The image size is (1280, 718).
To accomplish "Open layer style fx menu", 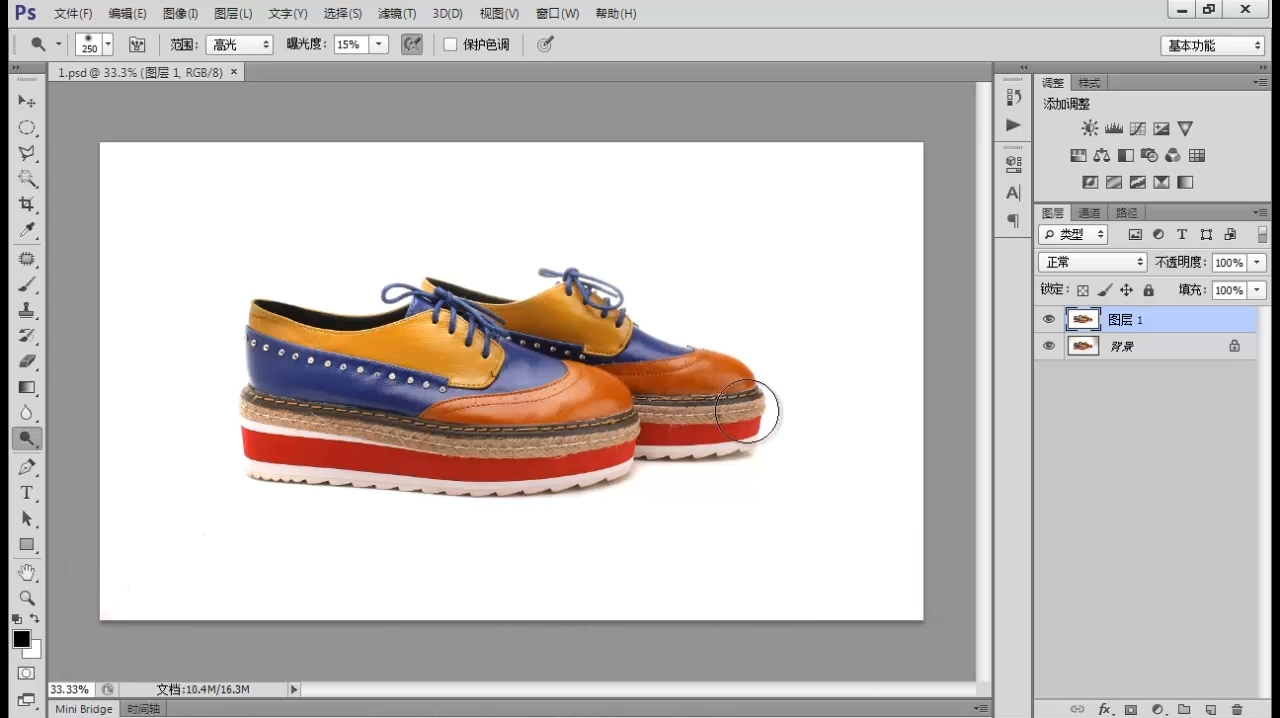I will tap(1105, 709).
